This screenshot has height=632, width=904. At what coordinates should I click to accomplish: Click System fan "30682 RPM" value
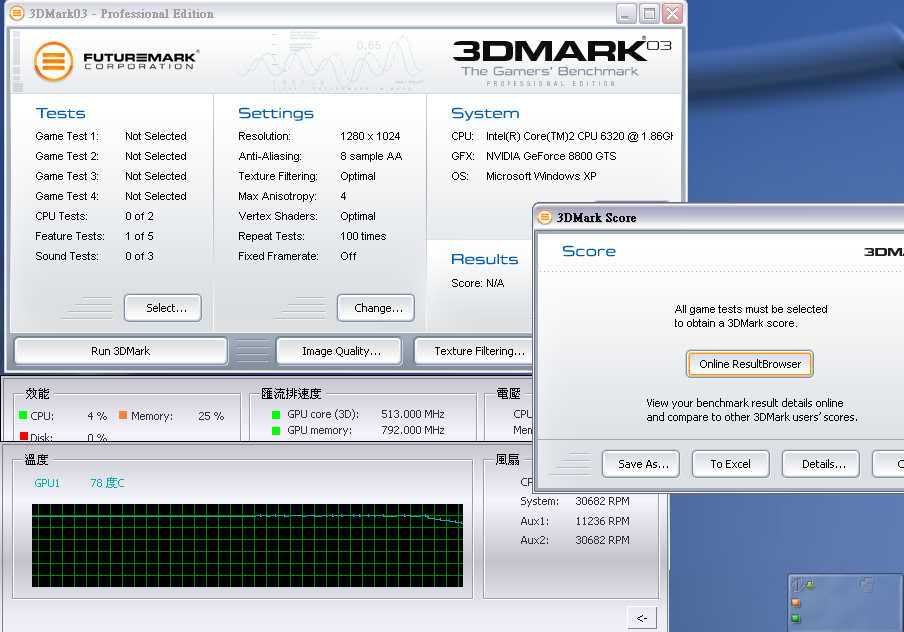pyautogui.click(x=602, y=501)
